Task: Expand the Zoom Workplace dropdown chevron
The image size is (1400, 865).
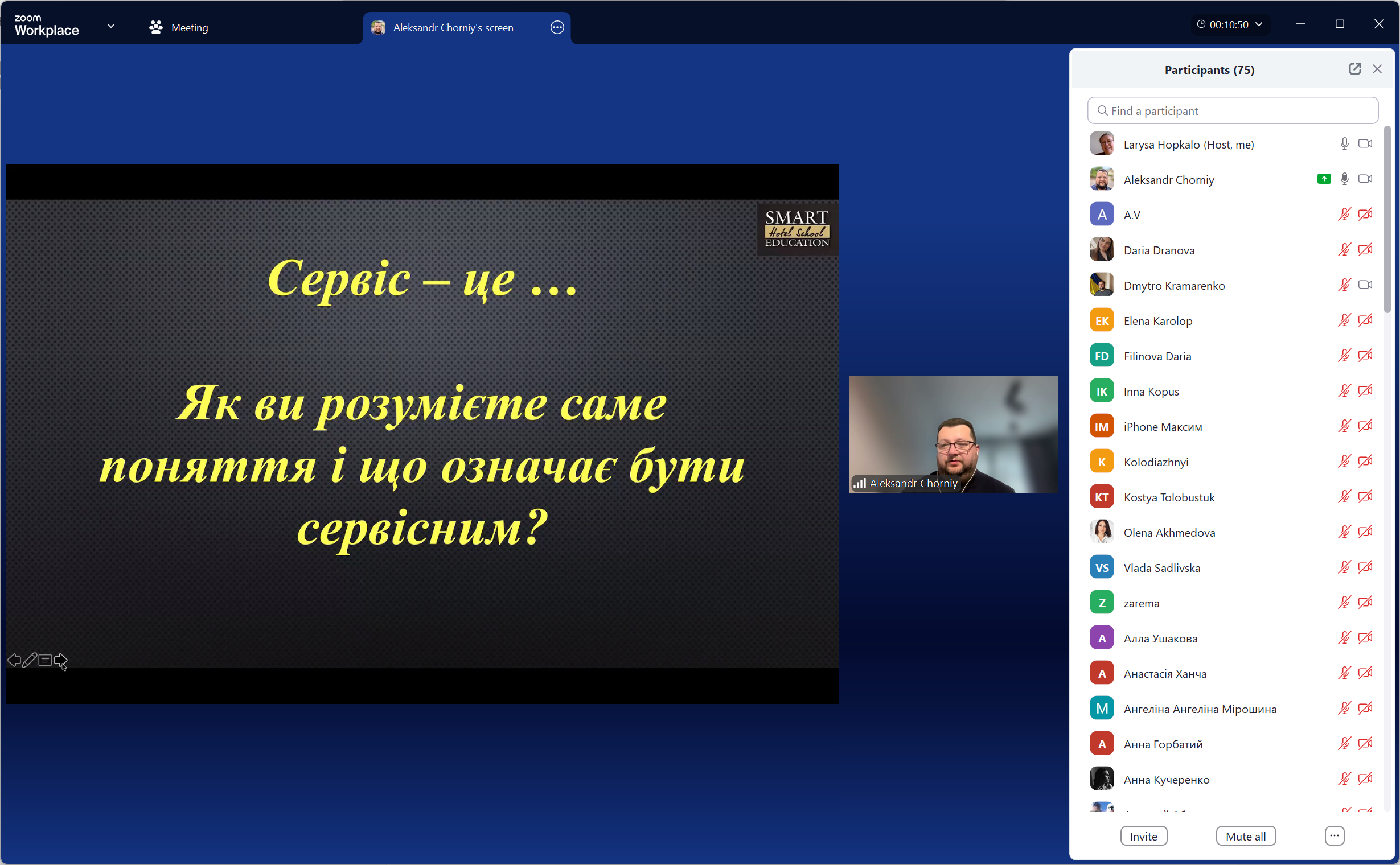Action: pos(111,26)
